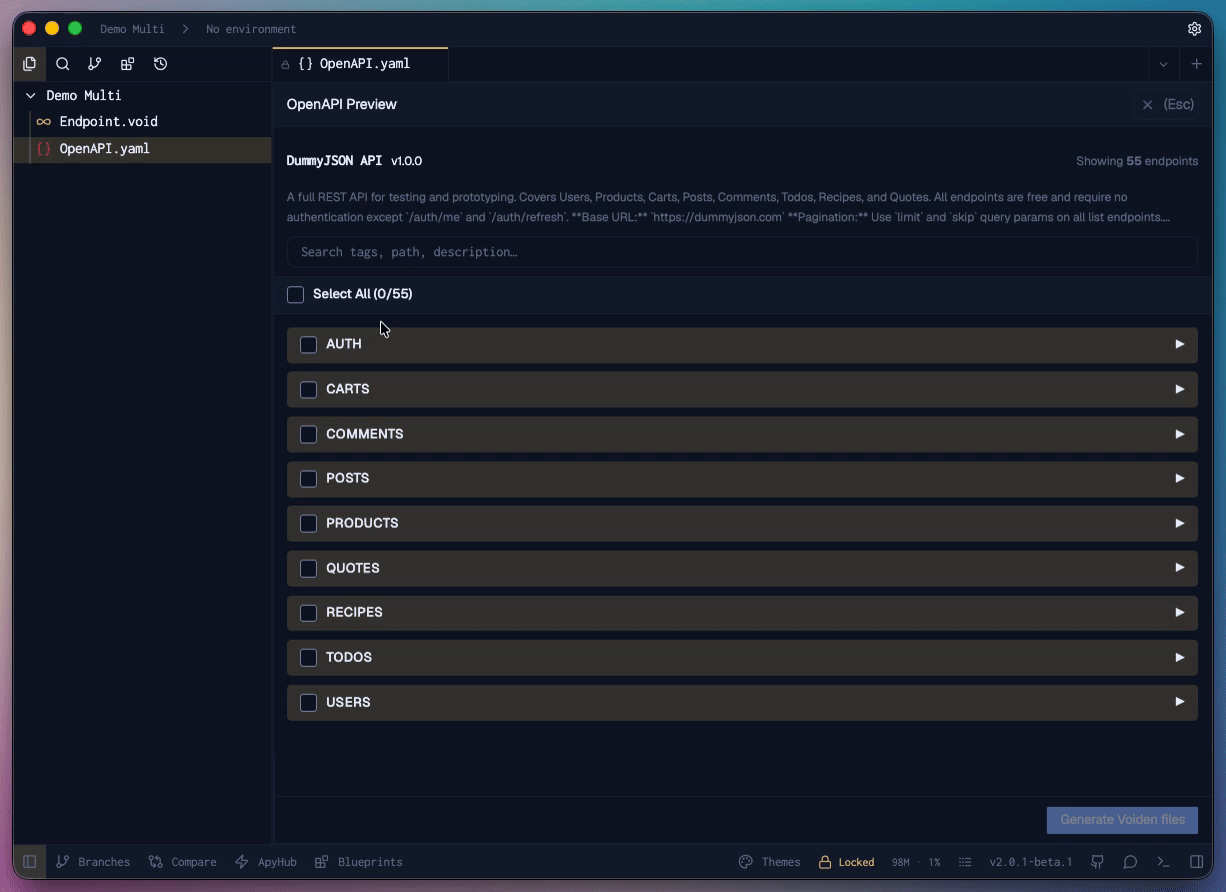Click the DummyJSON API title
1226x892 pixels.
click(334, 161)
